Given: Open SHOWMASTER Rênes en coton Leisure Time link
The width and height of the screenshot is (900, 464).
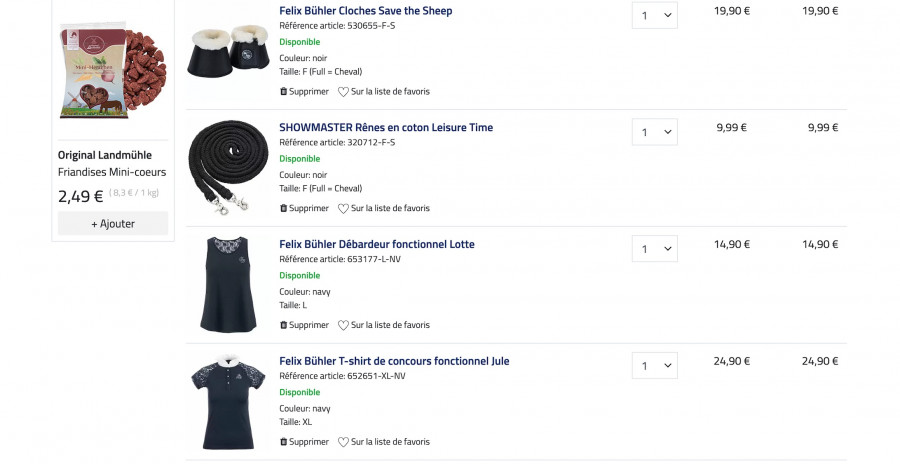Looking at the screenshot, I should (385, 128).
